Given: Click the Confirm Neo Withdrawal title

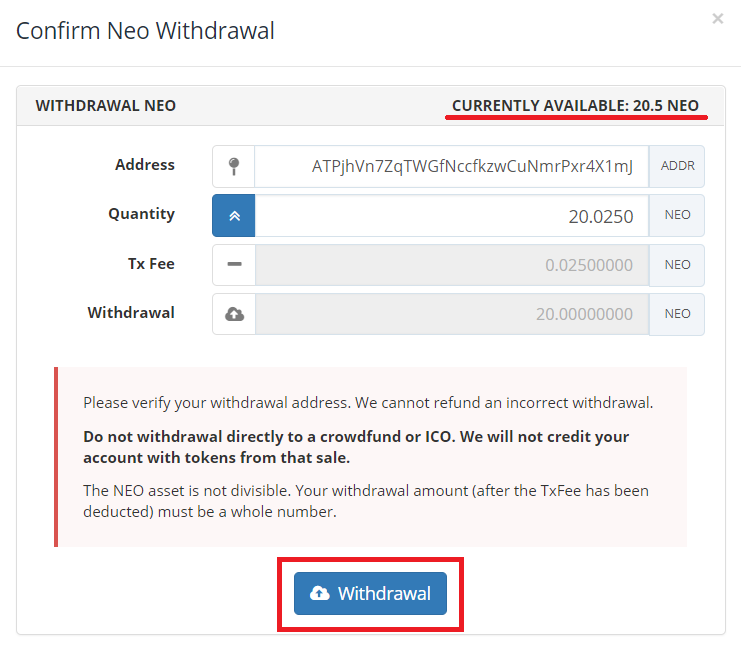Looking at the screenshot, I should click(x=146, y=31).
